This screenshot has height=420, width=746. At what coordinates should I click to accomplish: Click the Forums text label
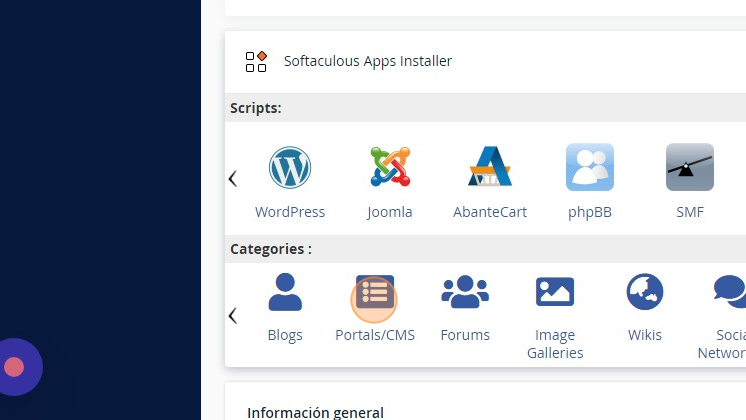(465, 335)
